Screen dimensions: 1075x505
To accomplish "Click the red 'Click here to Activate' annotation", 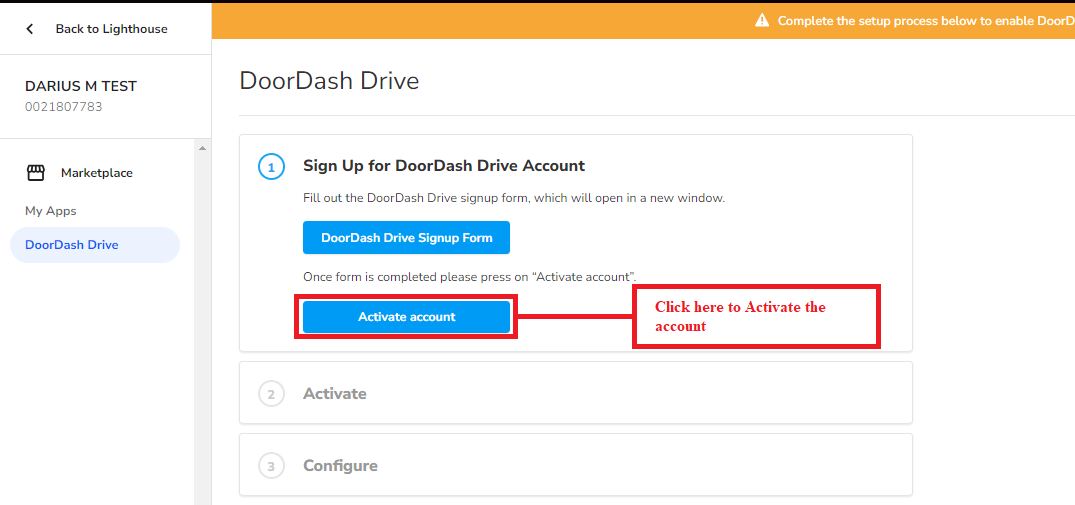I will point(755,317).
